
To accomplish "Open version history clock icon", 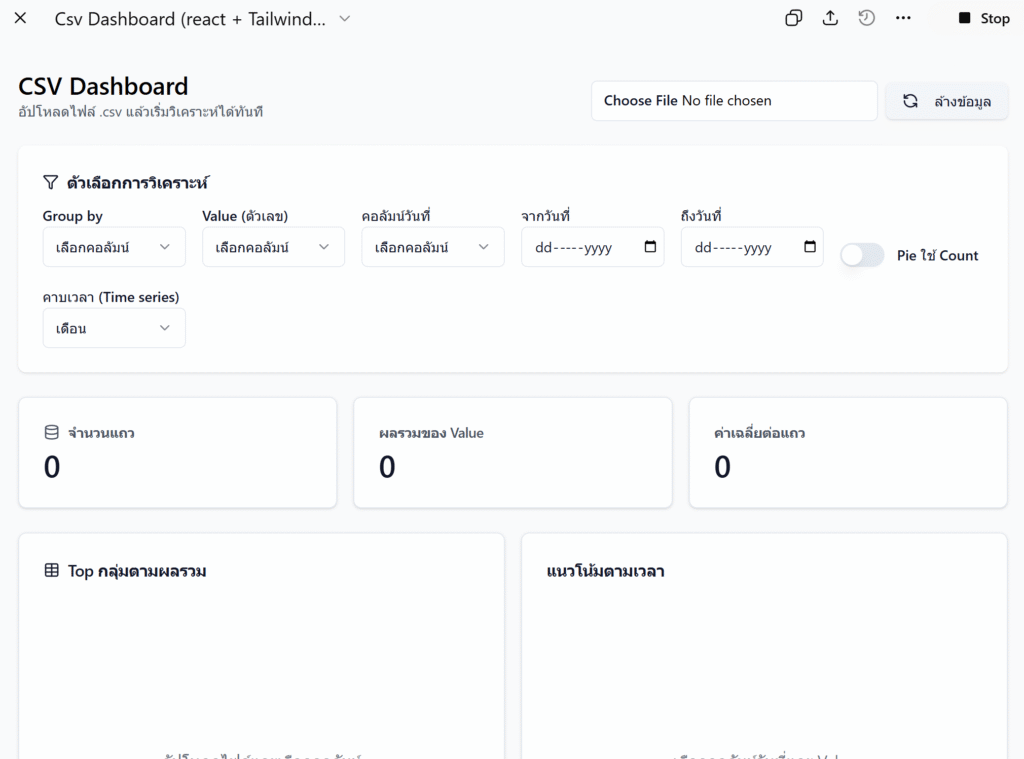I will (867, 18).
